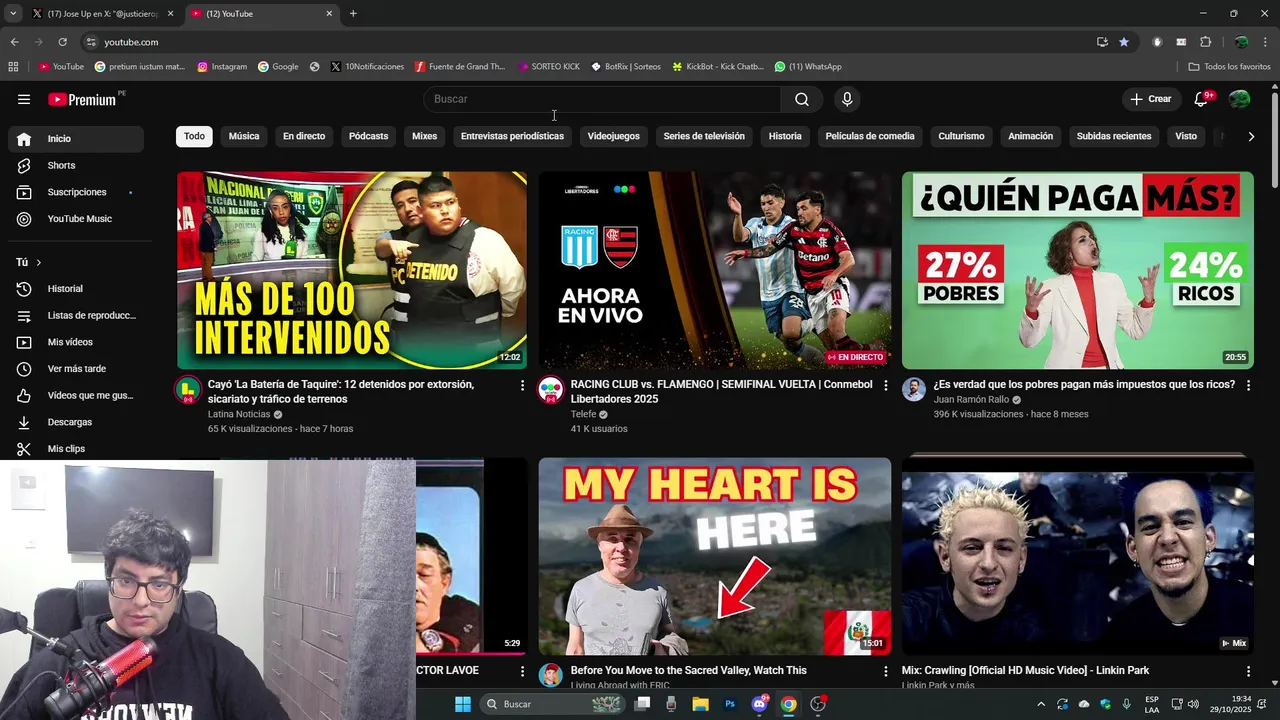Image resolution: width=1280 pixels, height=720 pixels.
Task: Open Listas de reproducción in the sidebar
Action: pyautogui.click(x=76, y=315)
